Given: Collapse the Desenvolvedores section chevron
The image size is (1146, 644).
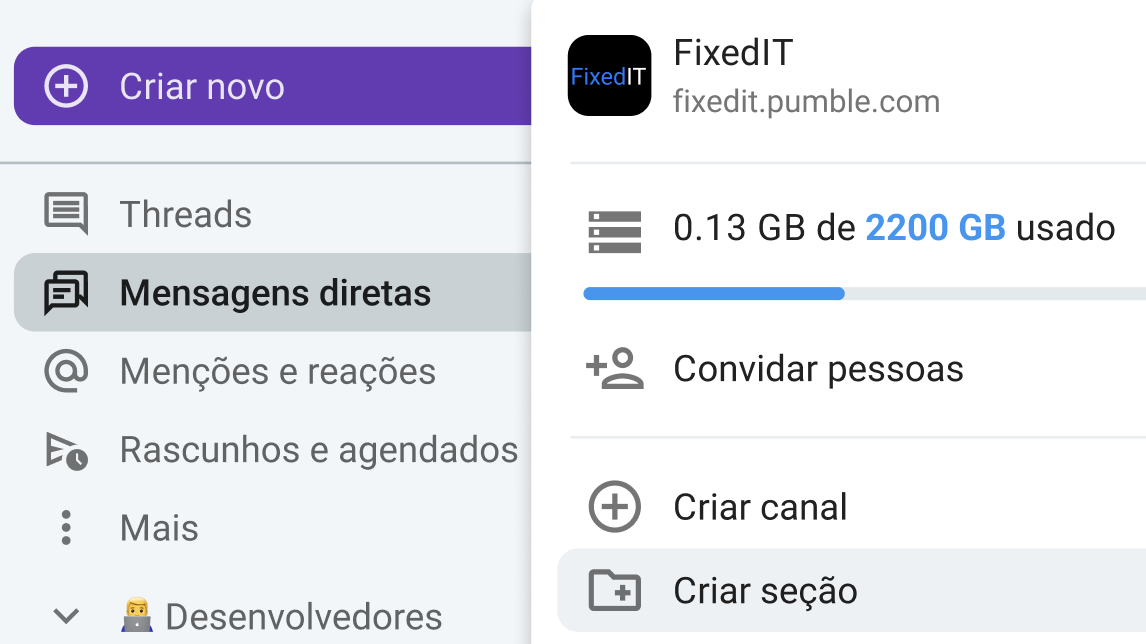Looking at the screenshot, I should click(66, 616).
